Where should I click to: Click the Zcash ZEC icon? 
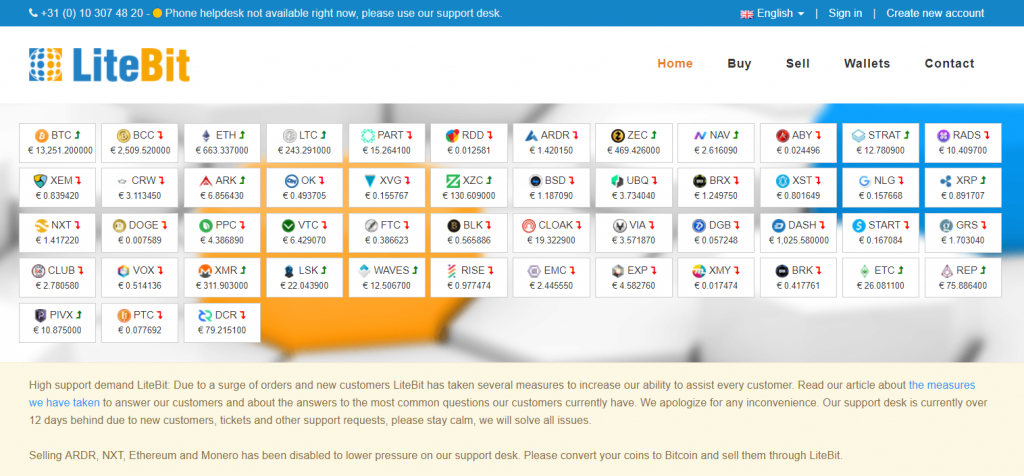pos(618,136)
